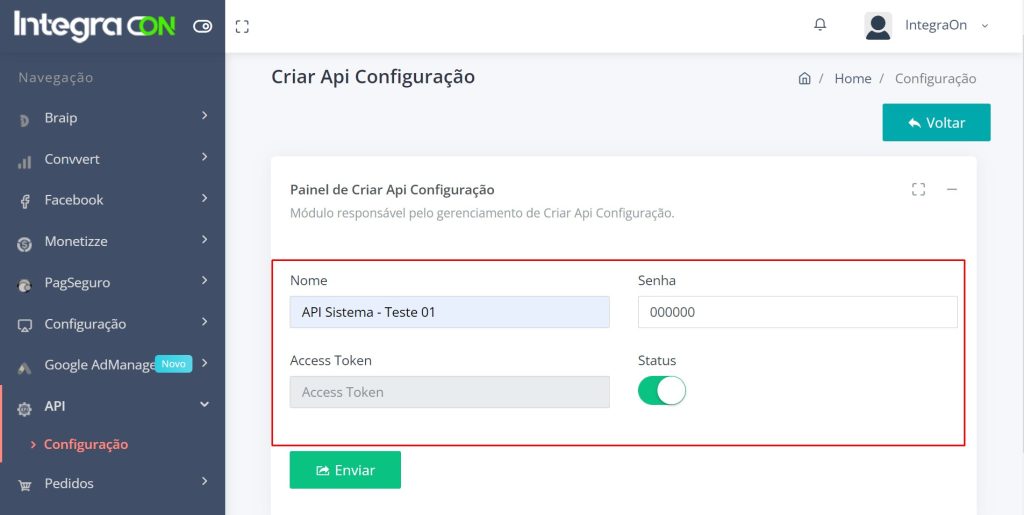The width and height of the screenshot is (1024, 515).
Task: Collapse panel using the minus icon
Action: 952,189
